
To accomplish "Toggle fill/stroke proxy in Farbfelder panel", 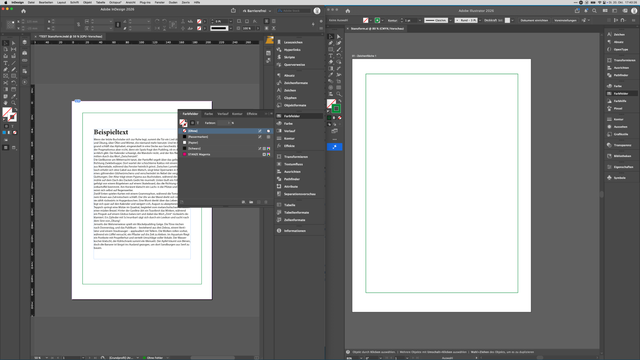I will (183, 123).
